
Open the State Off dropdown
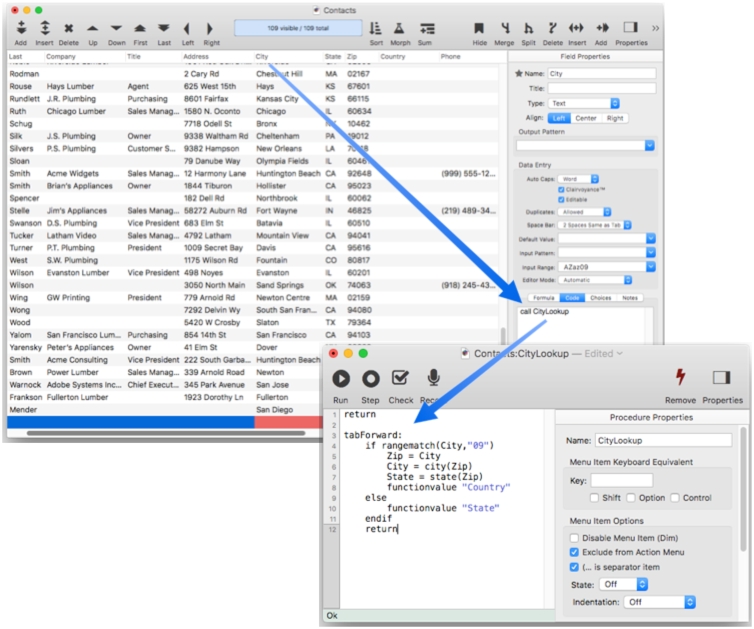(x=624, y=584)
